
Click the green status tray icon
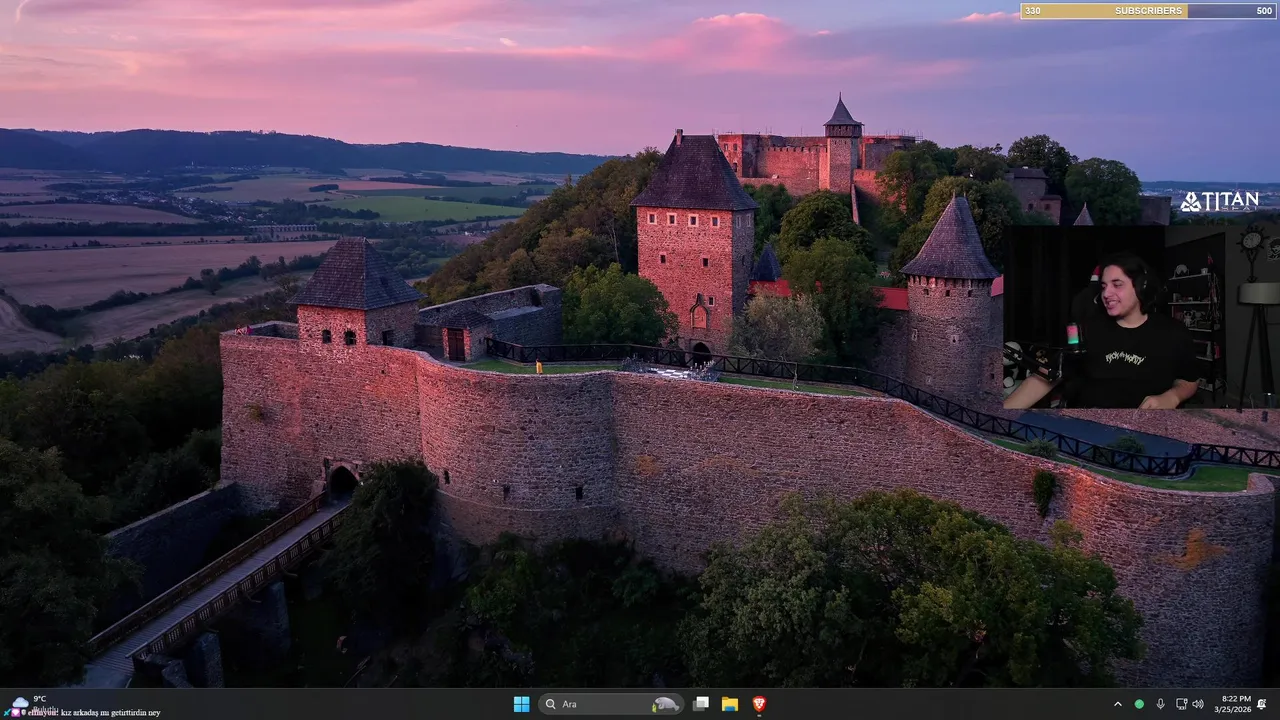pyautogui.click(x=1139, y=704)
